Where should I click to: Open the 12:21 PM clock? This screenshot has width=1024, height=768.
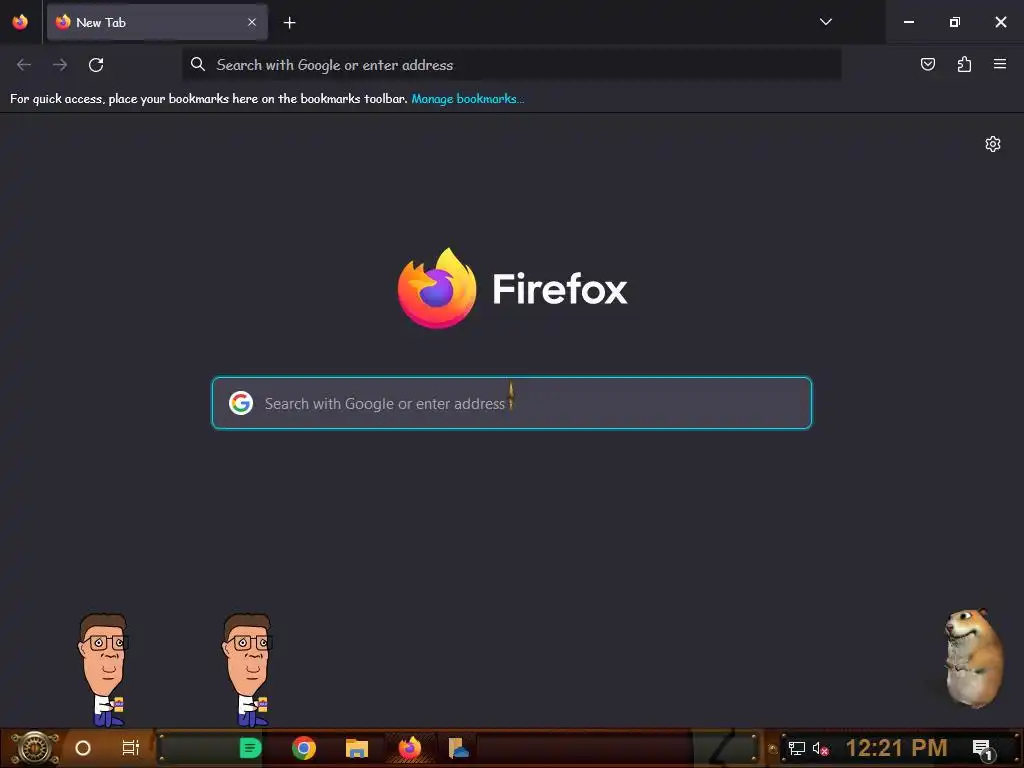pyautogui.click(x=896, y=748)
